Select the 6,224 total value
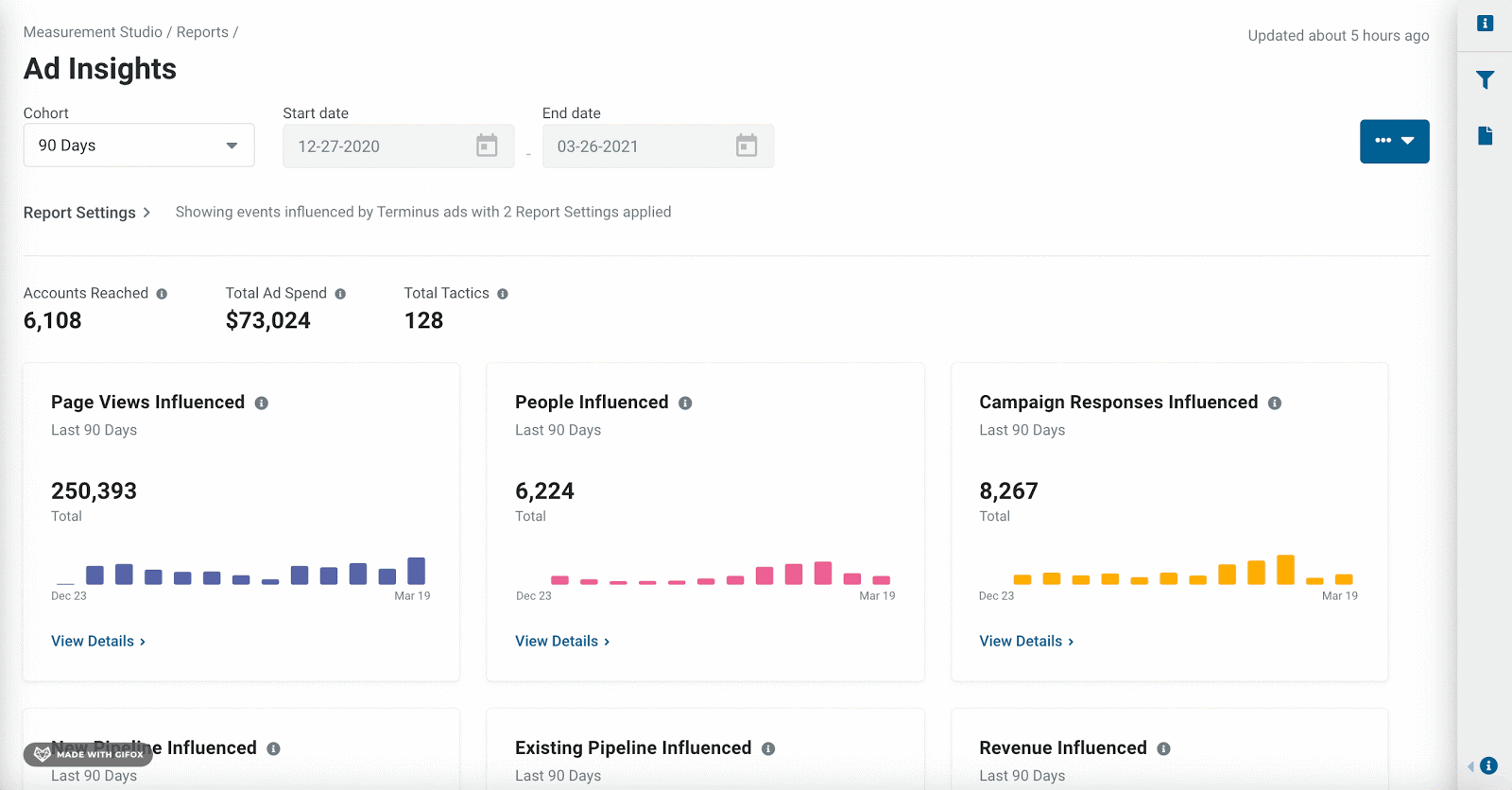This screenshot has height=790, width=1512. click(544, 491)
